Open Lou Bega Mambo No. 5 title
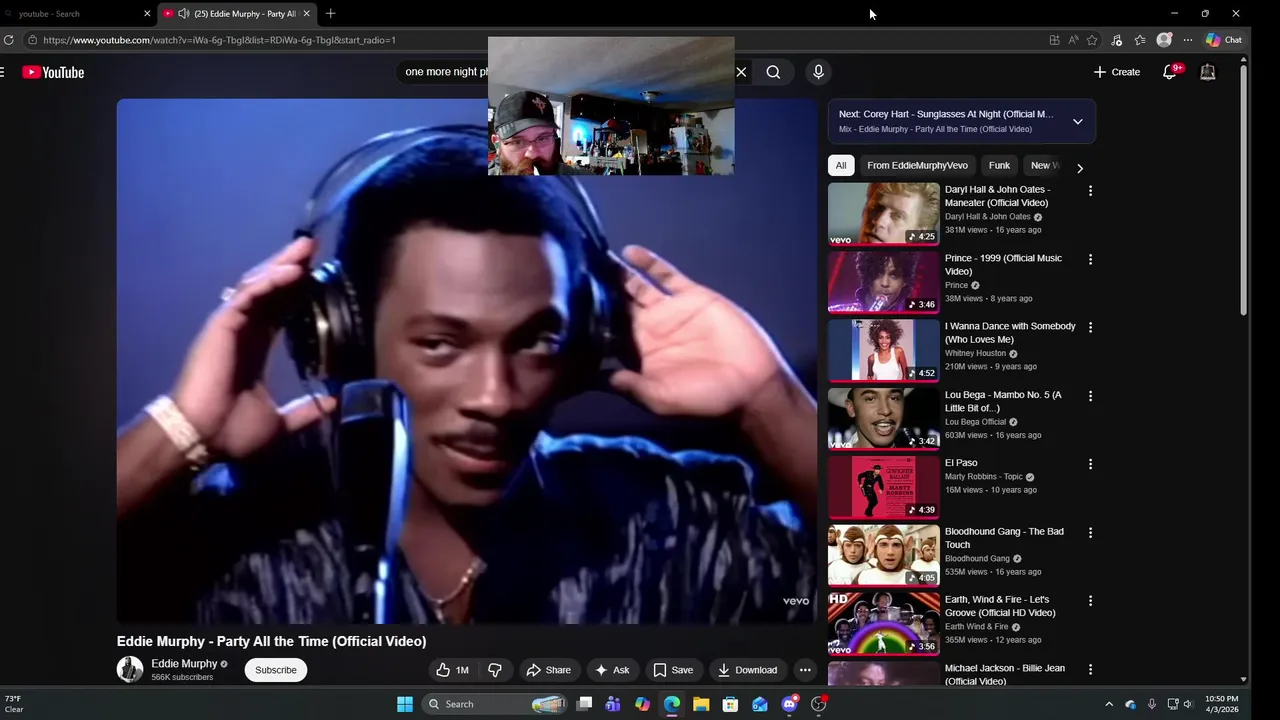Viewport: 1280px width, 720px height. pos(1003,401)
